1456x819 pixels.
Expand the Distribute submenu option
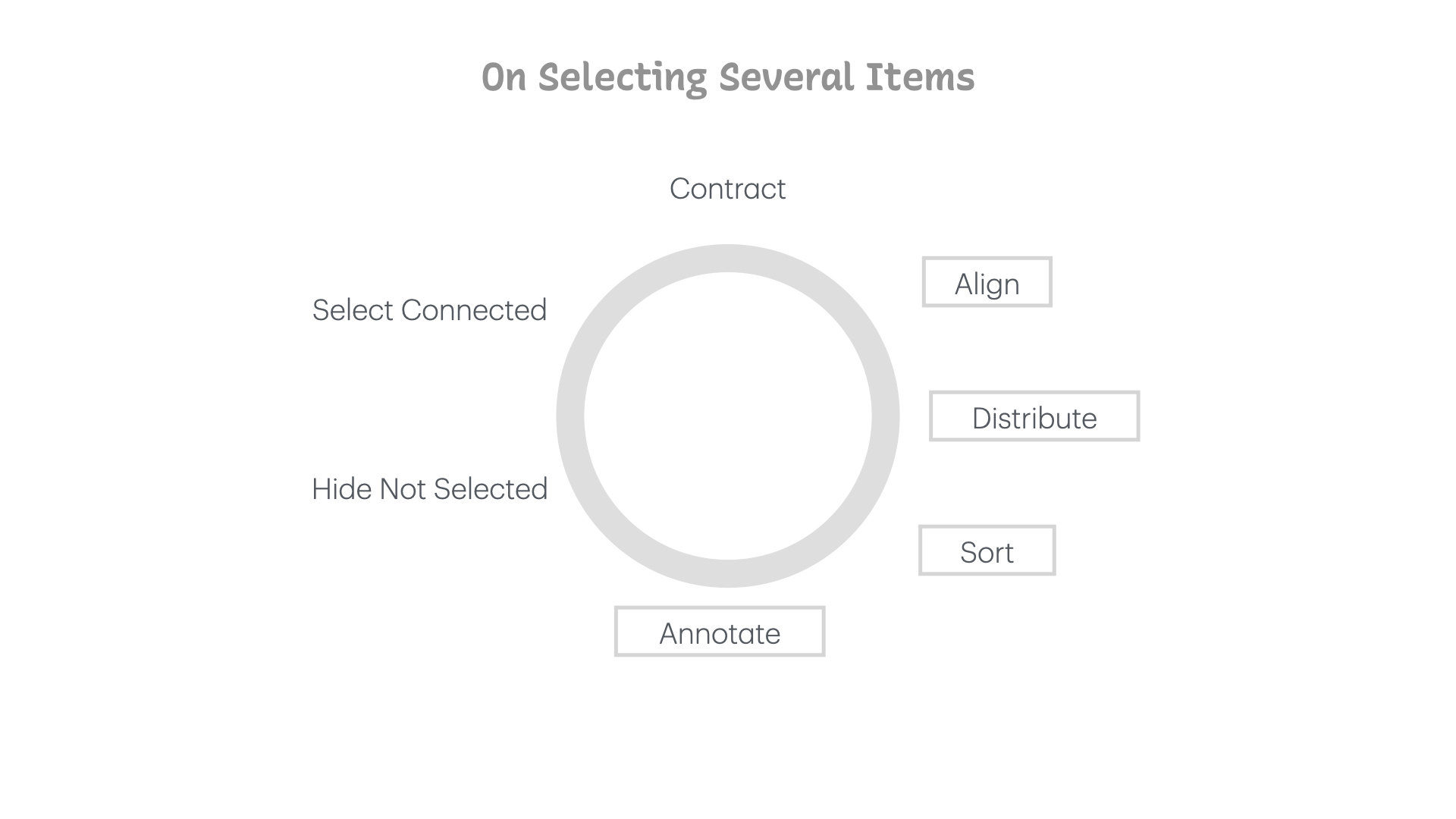[x=1034, y=416]
